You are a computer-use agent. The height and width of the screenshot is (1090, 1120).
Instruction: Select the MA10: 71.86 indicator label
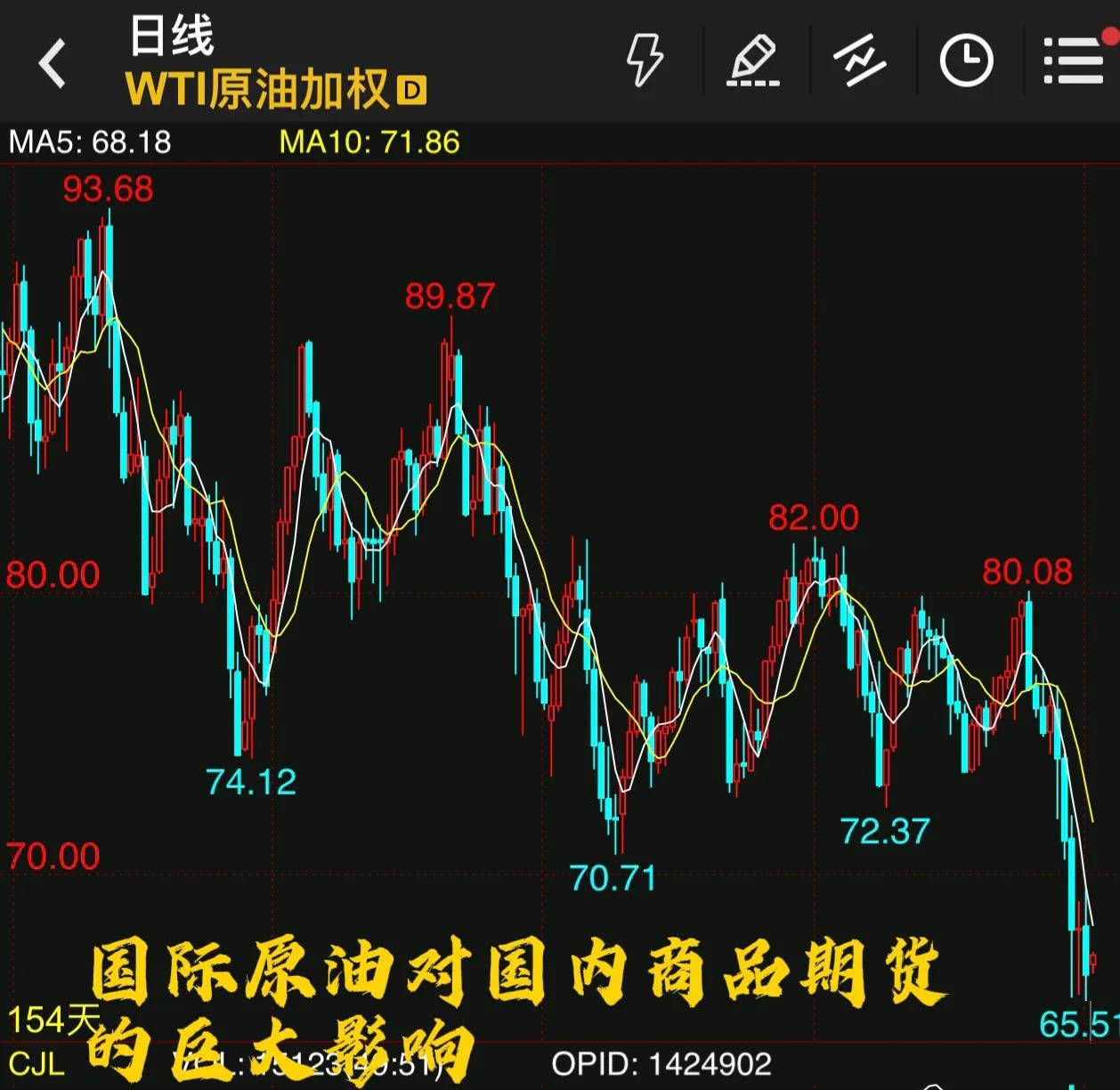pos(369,142)
